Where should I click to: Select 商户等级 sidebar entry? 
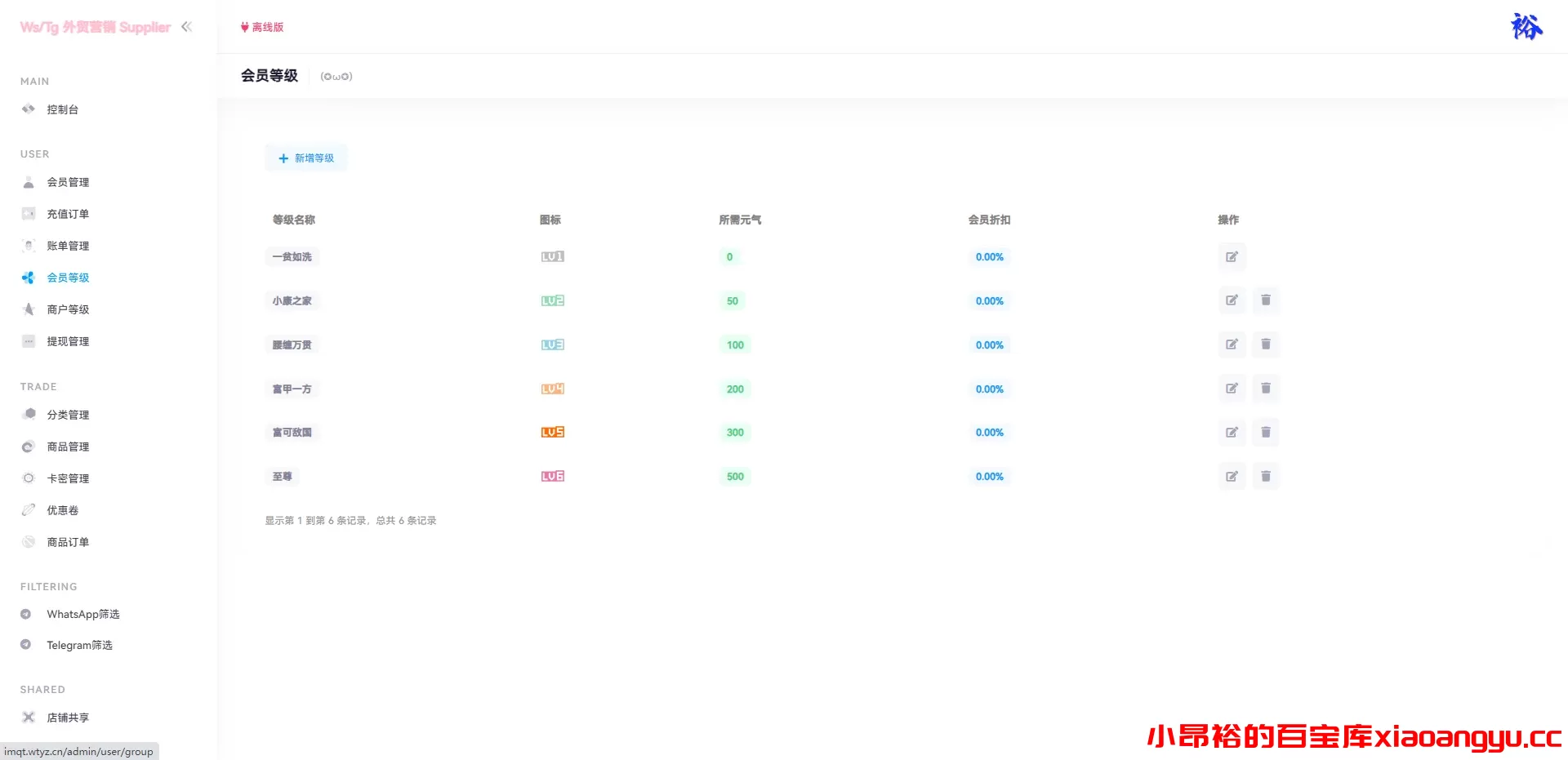68,309
